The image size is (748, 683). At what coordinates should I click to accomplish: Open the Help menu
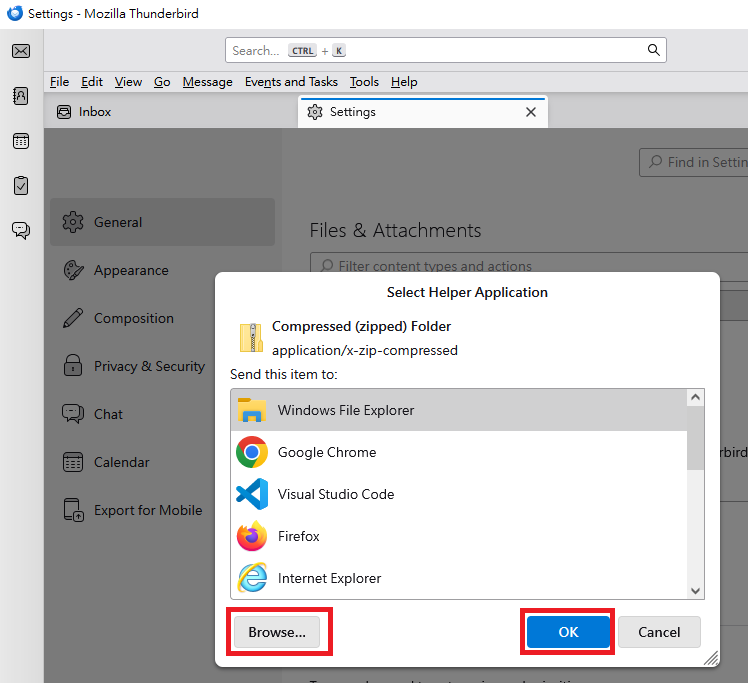(x=404, y=82)
